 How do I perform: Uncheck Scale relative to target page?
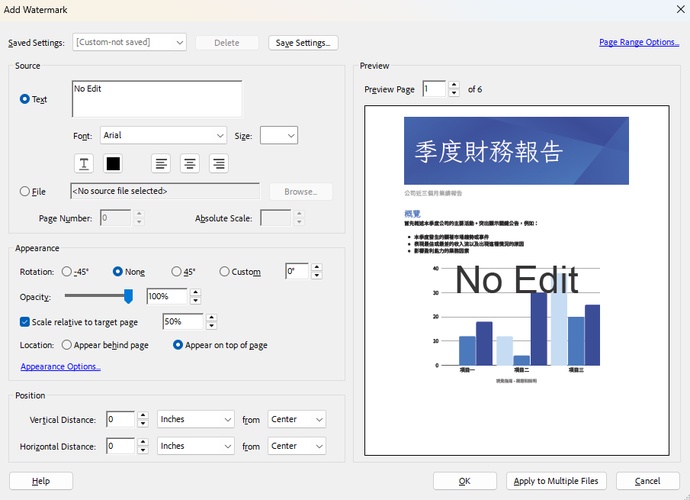(x=26, y=322)
